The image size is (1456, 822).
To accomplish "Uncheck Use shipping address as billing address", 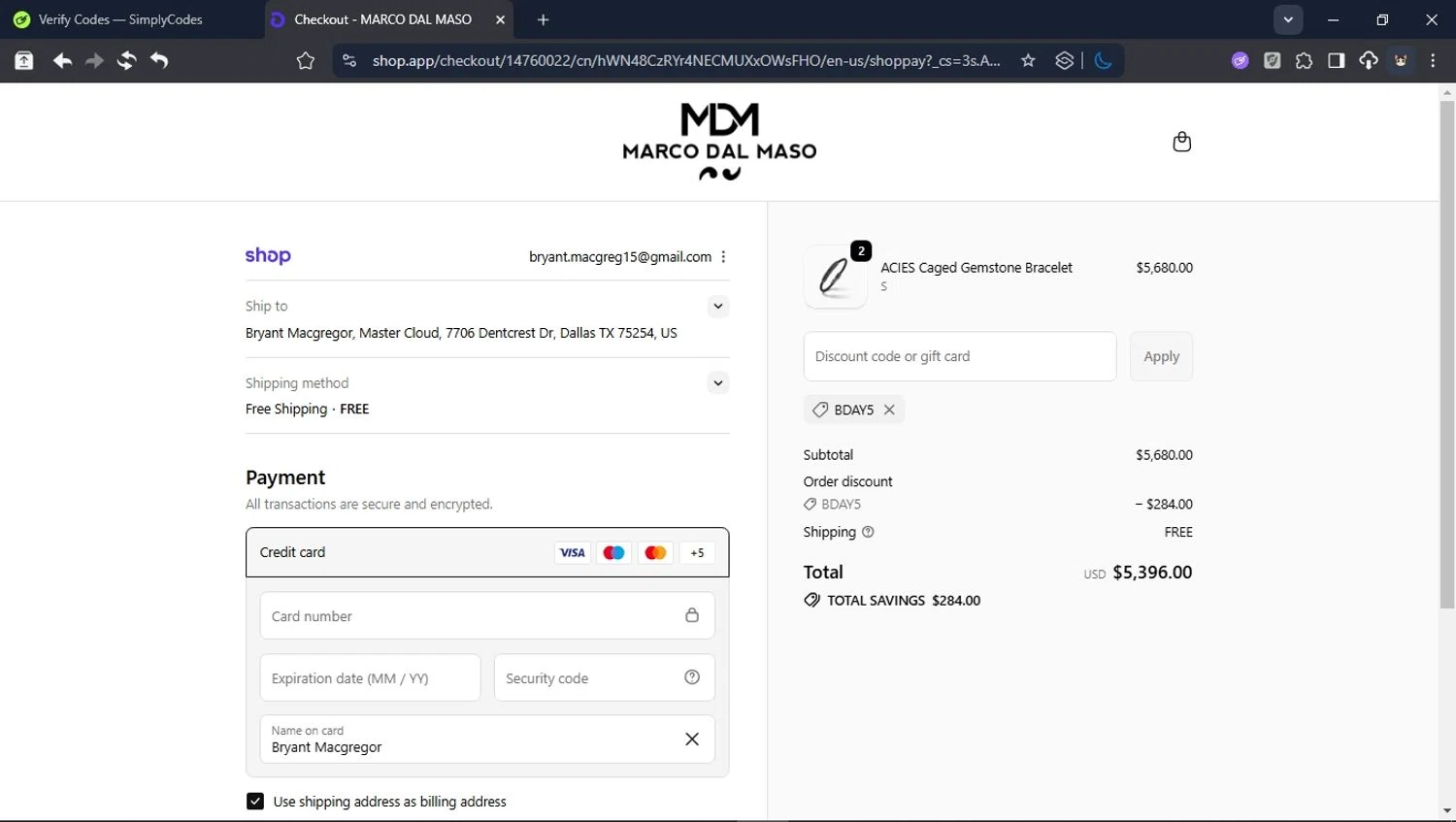I will click(x=255, y=802).
